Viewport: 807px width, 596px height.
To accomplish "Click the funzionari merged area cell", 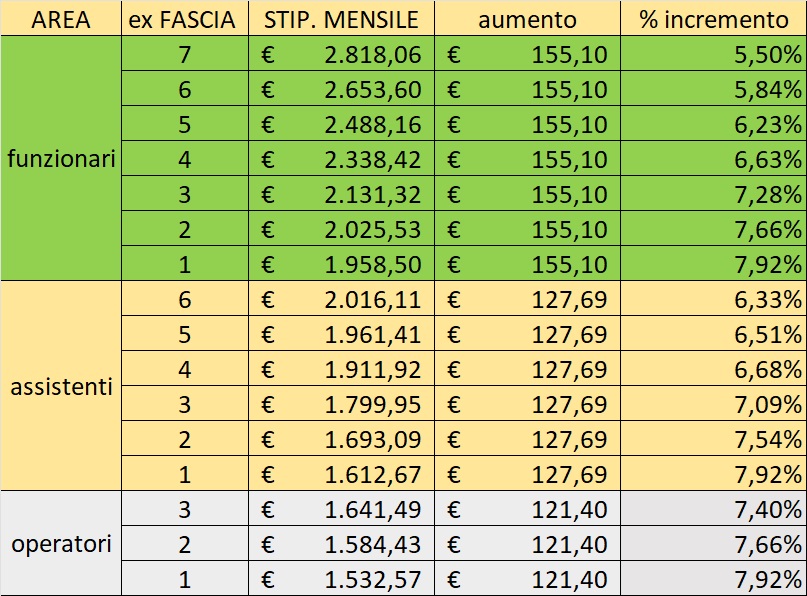I will [x=61, y=158].
